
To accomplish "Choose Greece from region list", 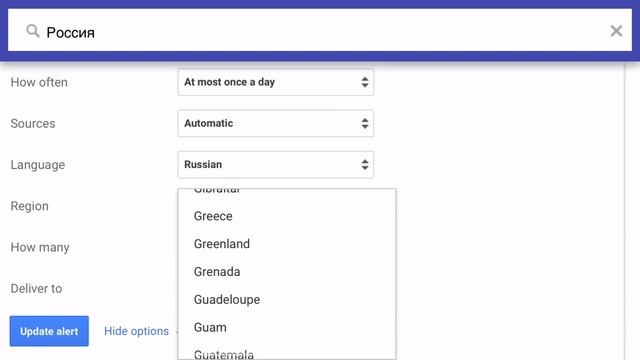I will [x=287, y=216].
